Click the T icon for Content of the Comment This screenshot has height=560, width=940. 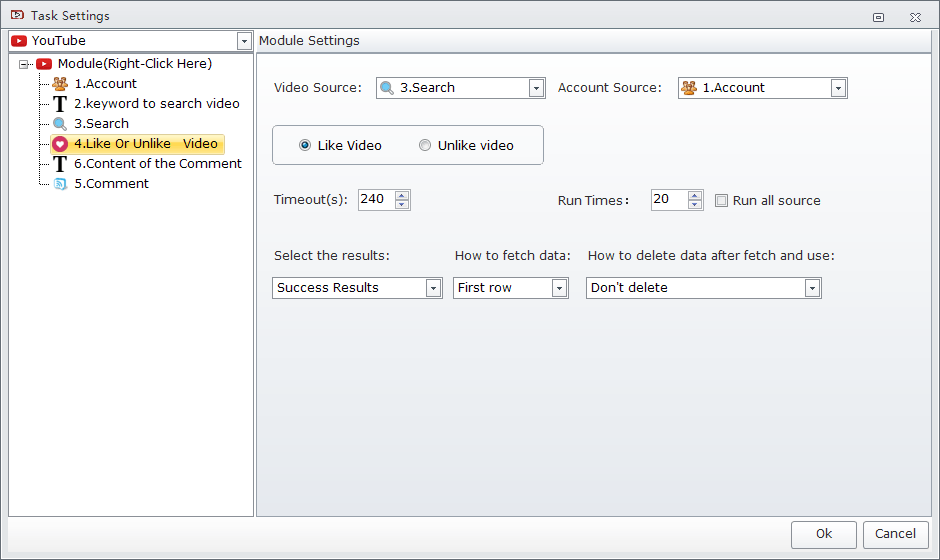click(60, 164)
